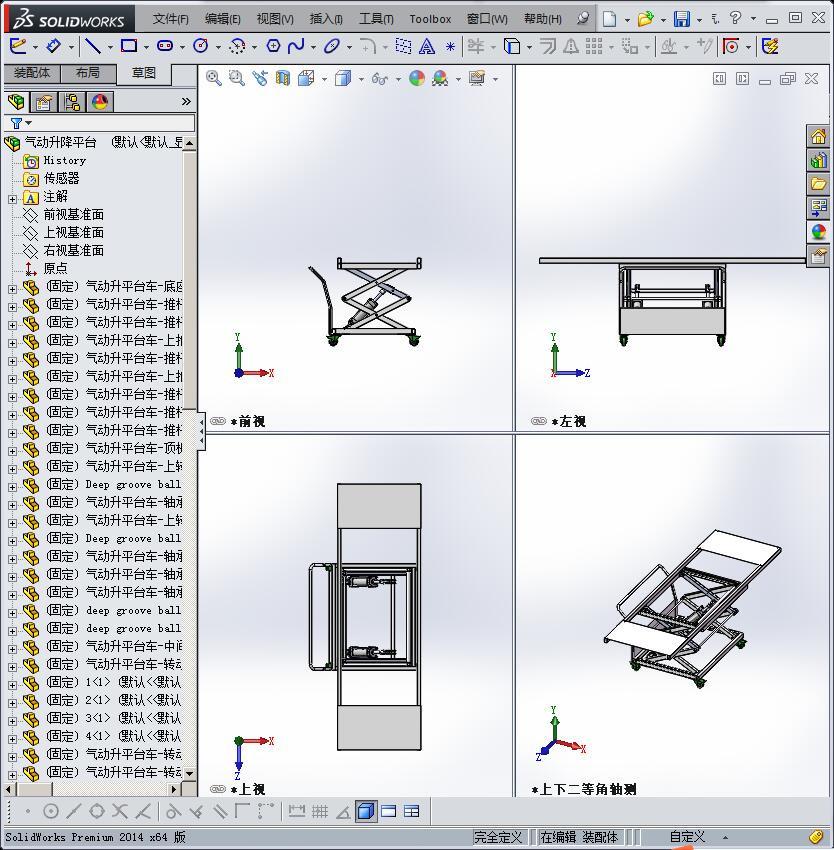The image size is (834, 850).
Task: Click the *上视 view label
Action: pyautogui.click(x=248, y=789)
